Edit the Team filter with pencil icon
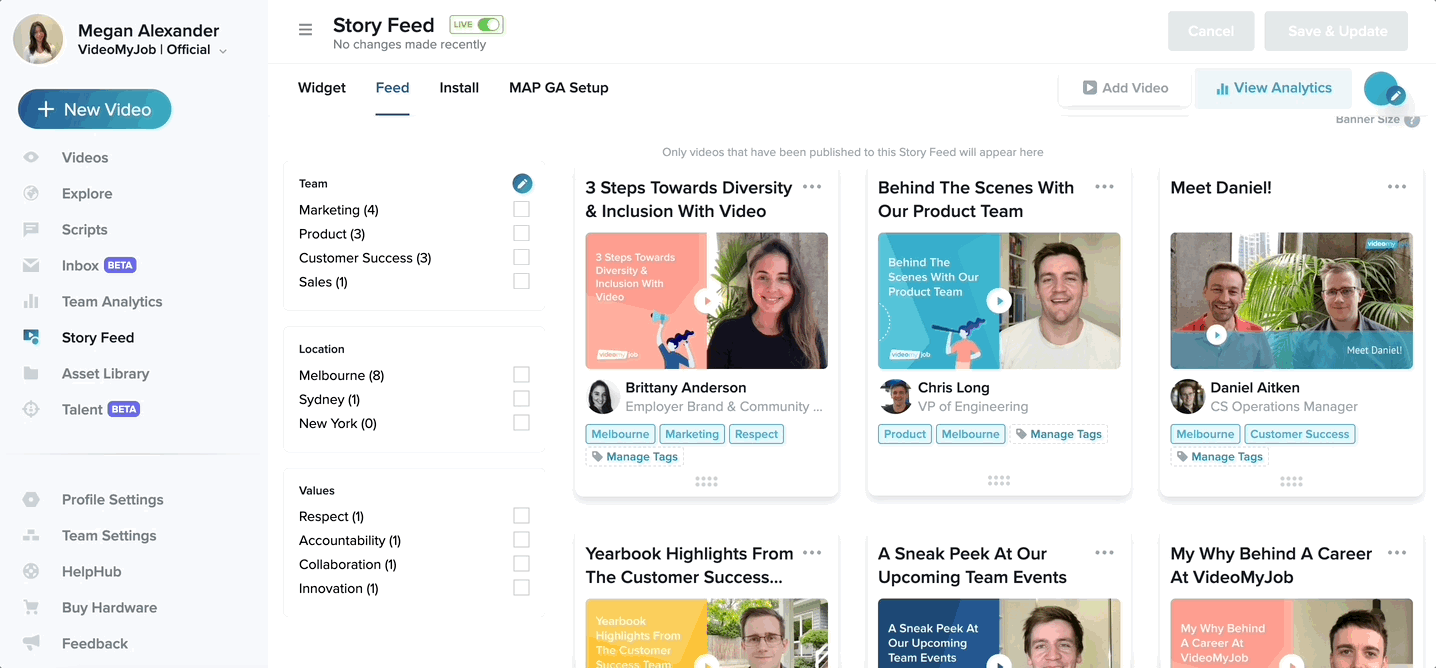The image size is (1436, 668). [522, 183]
